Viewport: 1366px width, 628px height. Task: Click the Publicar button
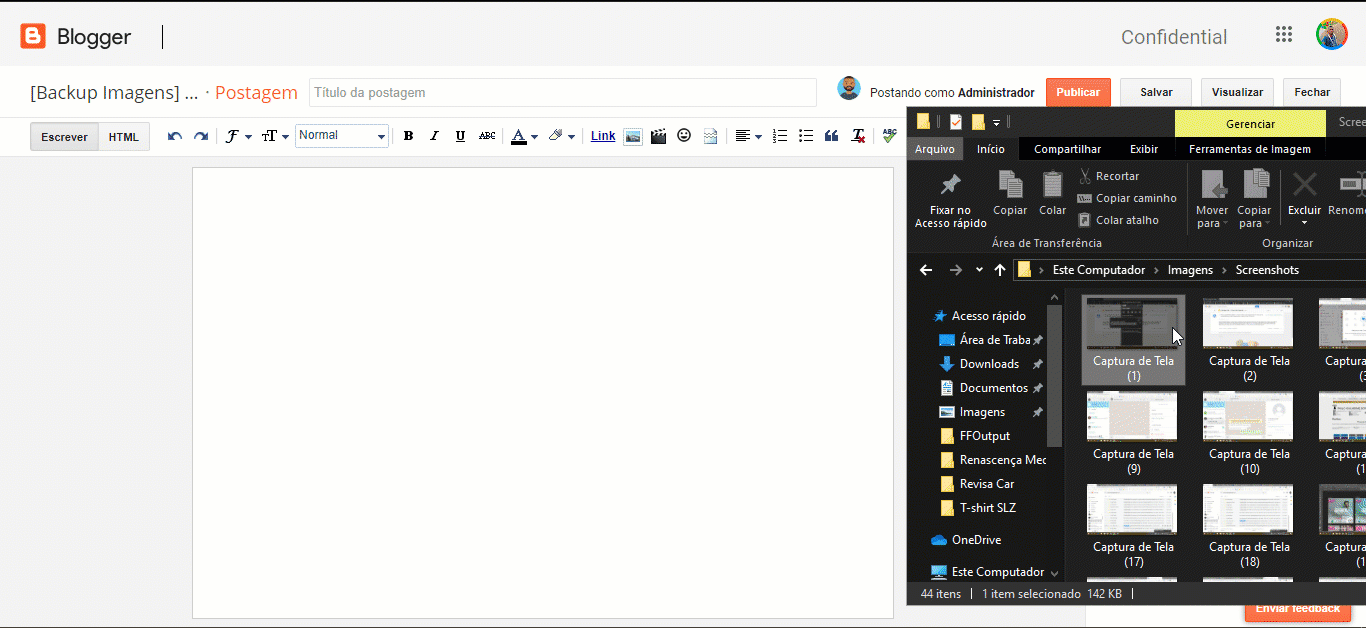[1078, 92]
